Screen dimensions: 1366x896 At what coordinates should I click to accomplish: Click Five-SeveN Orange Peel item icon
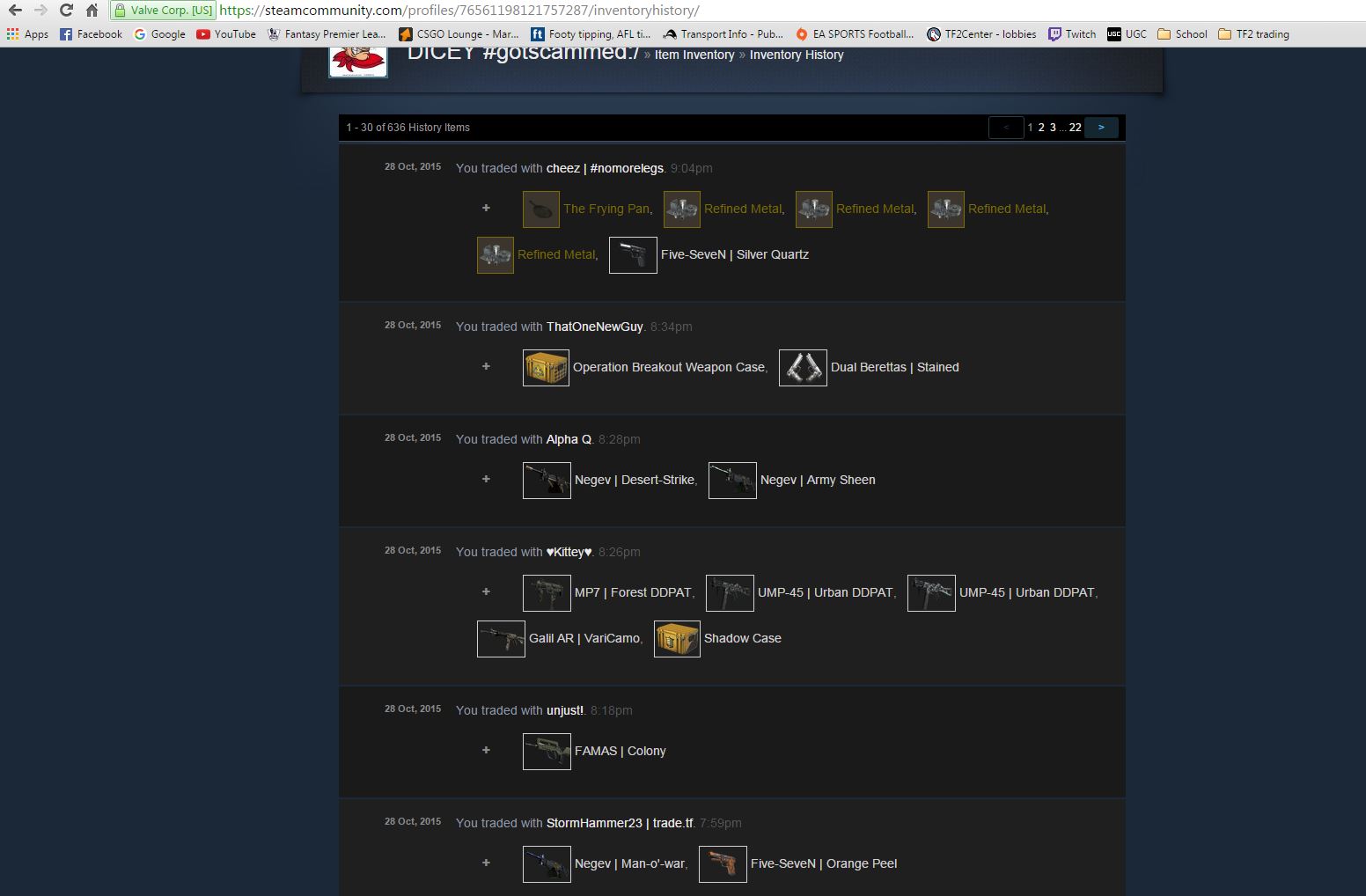pos(722,864)
